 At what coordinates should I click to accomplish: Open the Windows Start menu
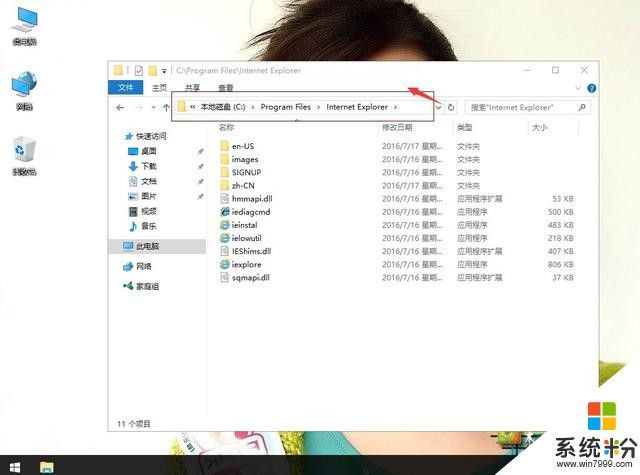click(15, 466)
